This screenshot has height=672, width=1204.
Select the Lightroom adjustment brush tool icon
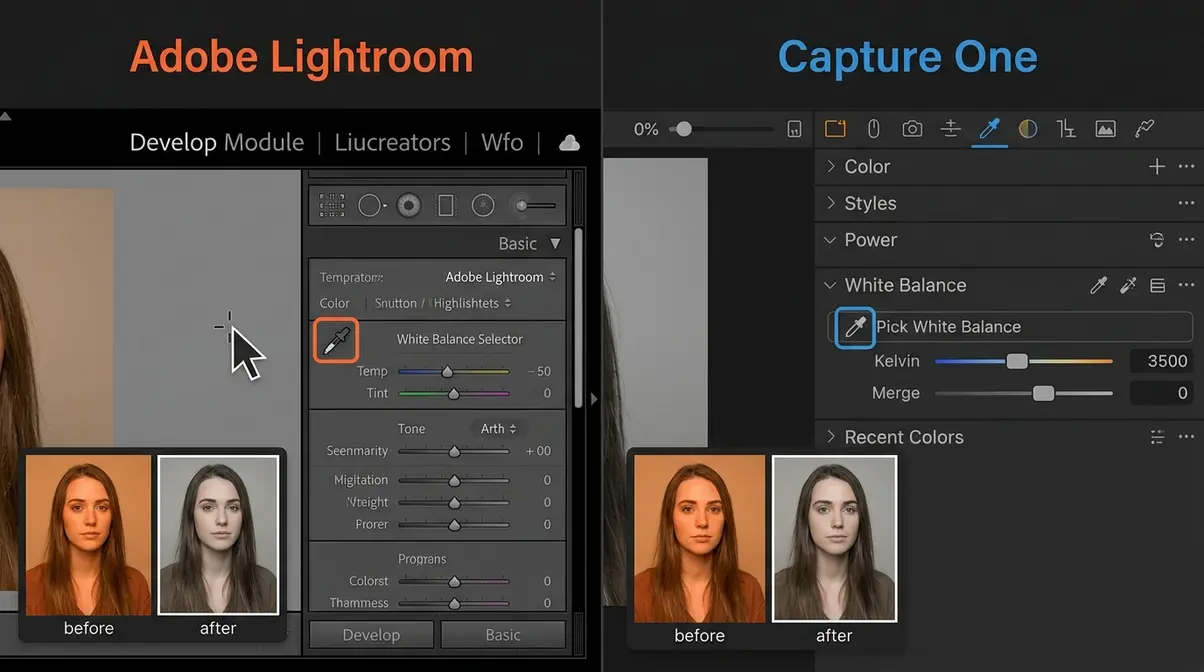click(x=532, y=206)
